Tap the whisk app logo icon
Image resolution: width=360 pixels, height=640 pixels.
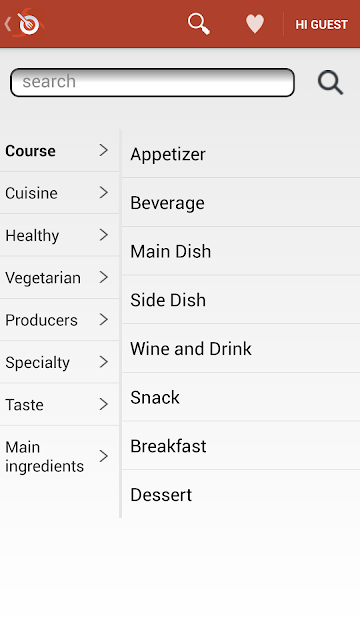coord(29,23)
